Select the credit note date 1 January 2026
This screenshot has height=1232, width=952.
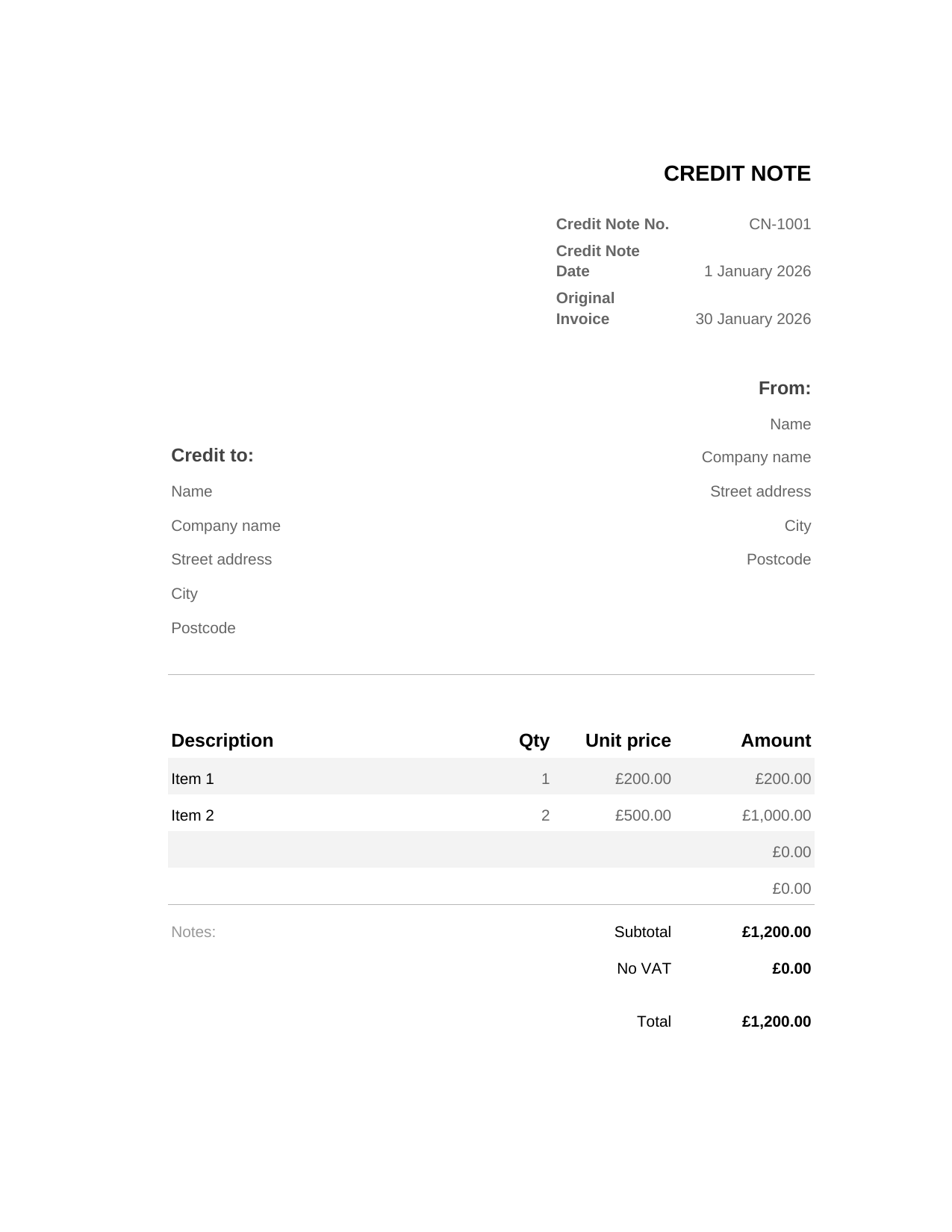757,271
